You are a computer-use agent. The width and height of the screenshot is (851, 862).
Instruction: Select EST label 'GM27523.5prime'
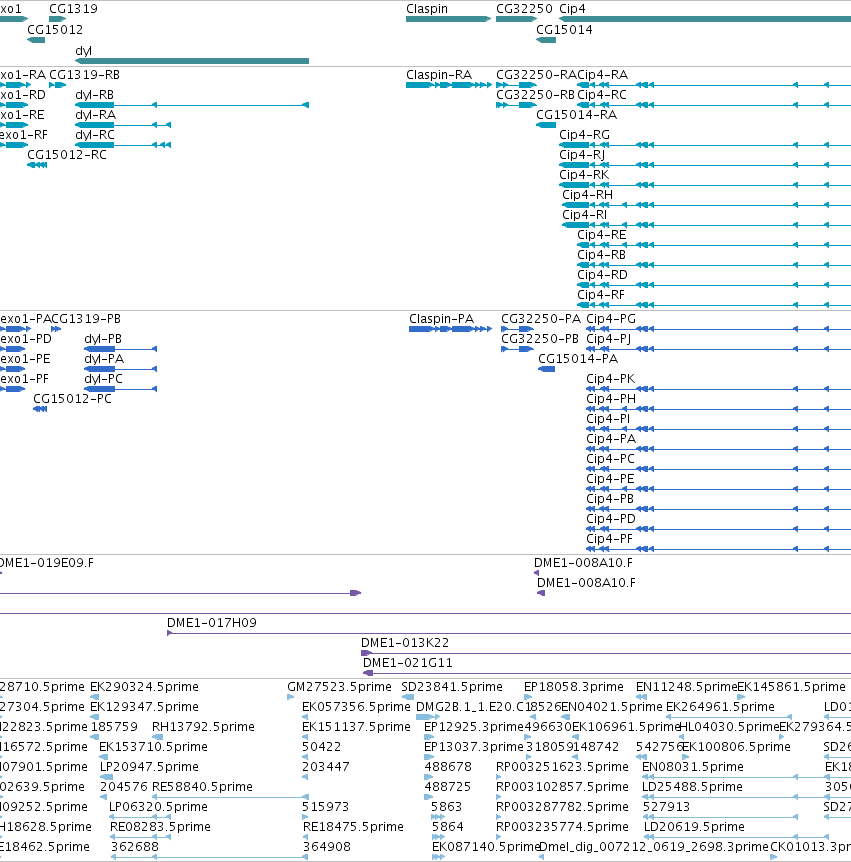tap(340, 687)
